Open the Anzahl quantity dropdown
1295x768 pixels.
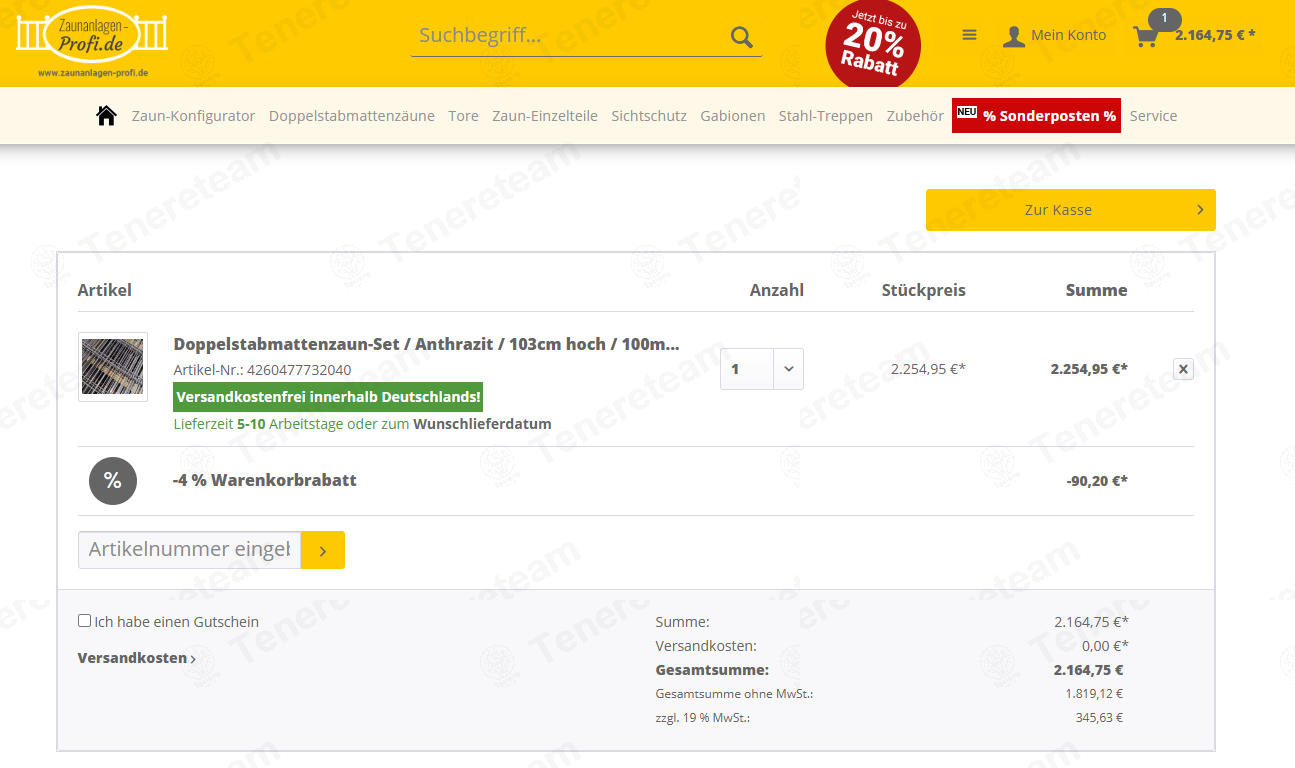point(762,369)
